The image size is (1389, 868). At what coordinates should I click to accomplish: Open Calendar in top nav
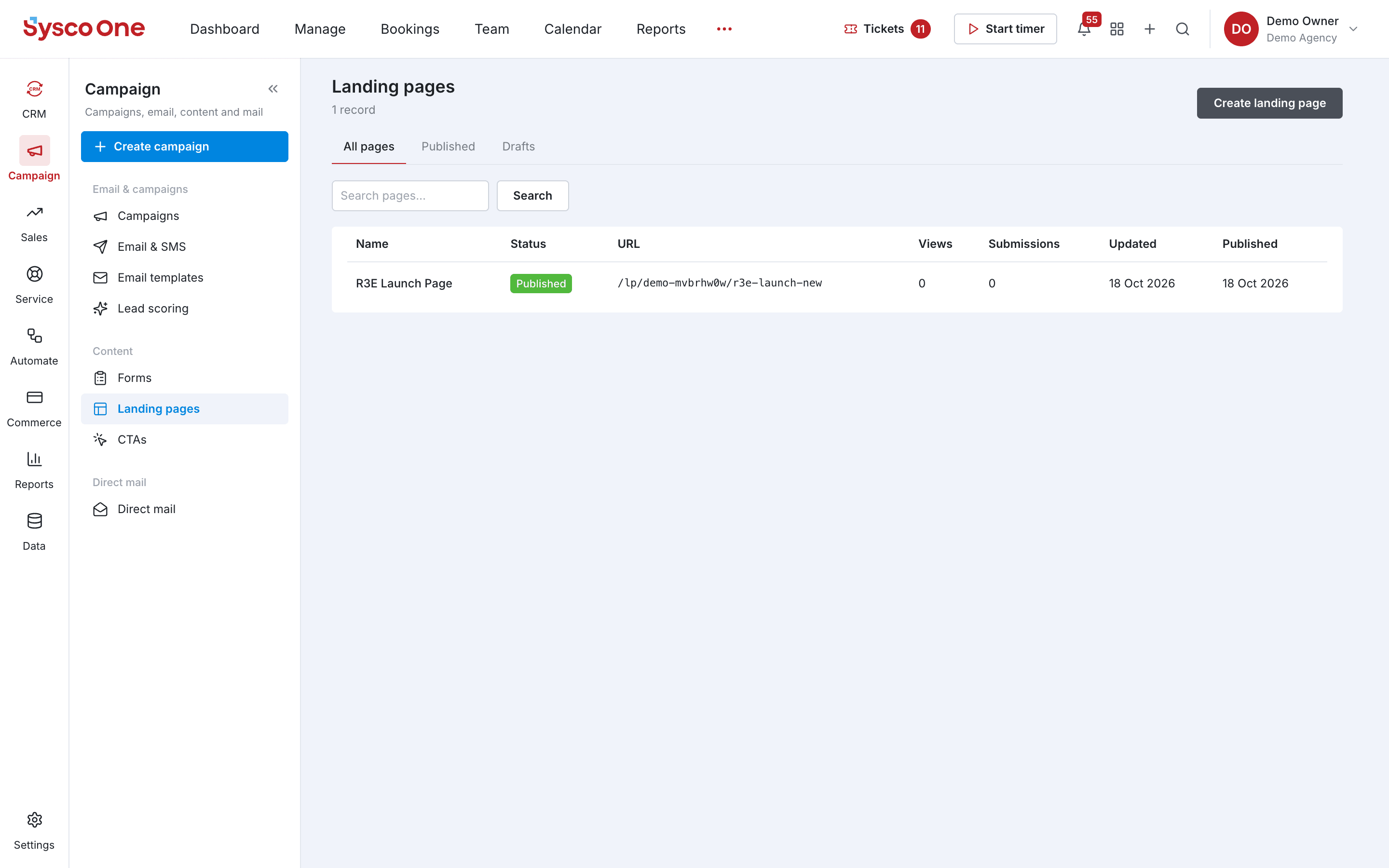point(572,29)
